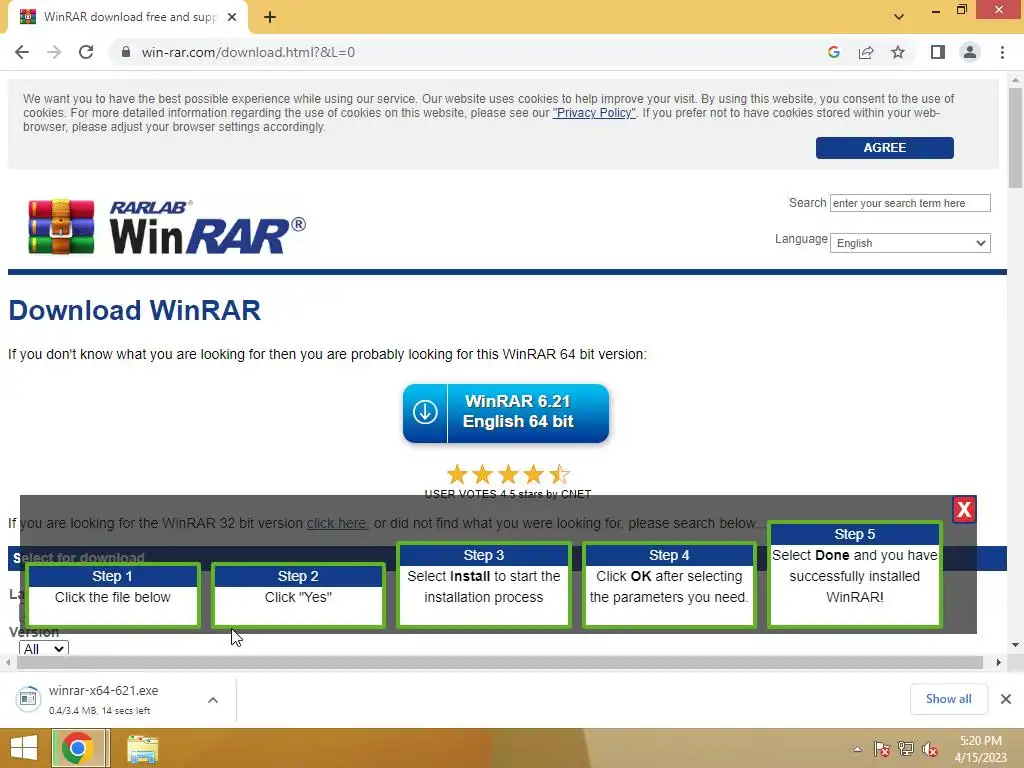
Task: Share this page via share icon
Action: point(866,52)
